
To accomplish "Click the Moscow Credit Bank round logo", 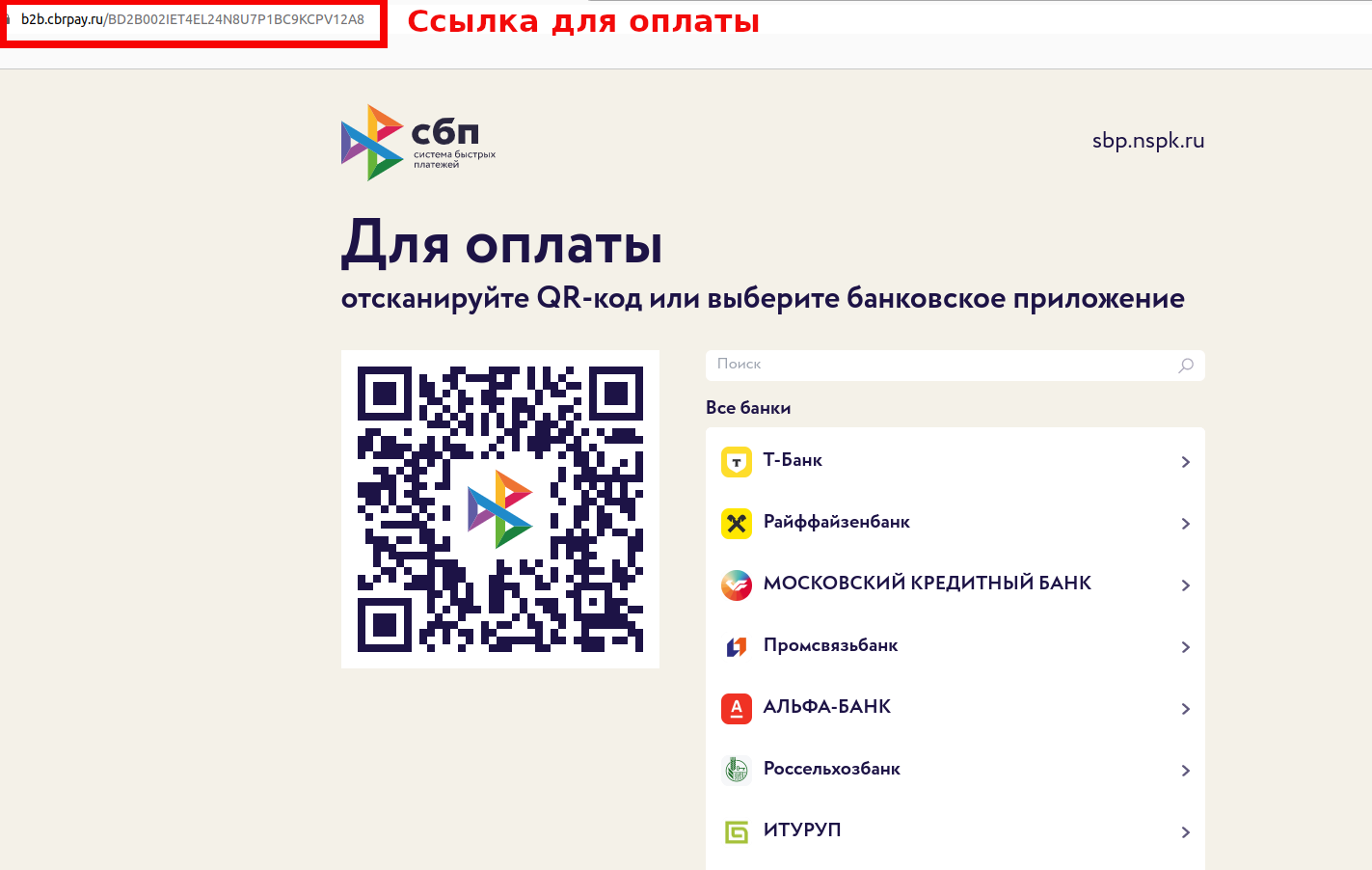I will (736, 585).
